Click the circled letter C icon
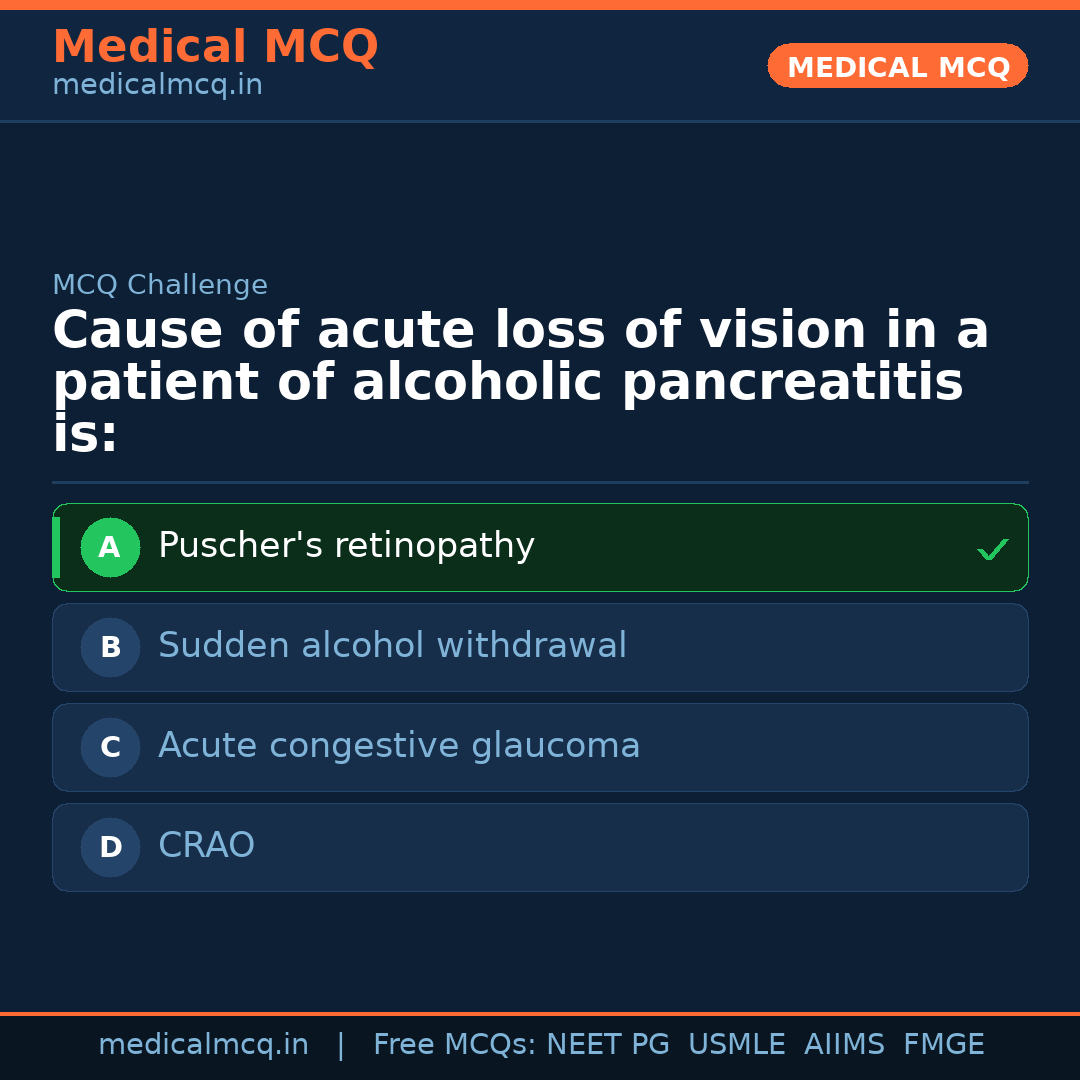This screenshot has height=1080, width=1080. [x=110, y=747]
